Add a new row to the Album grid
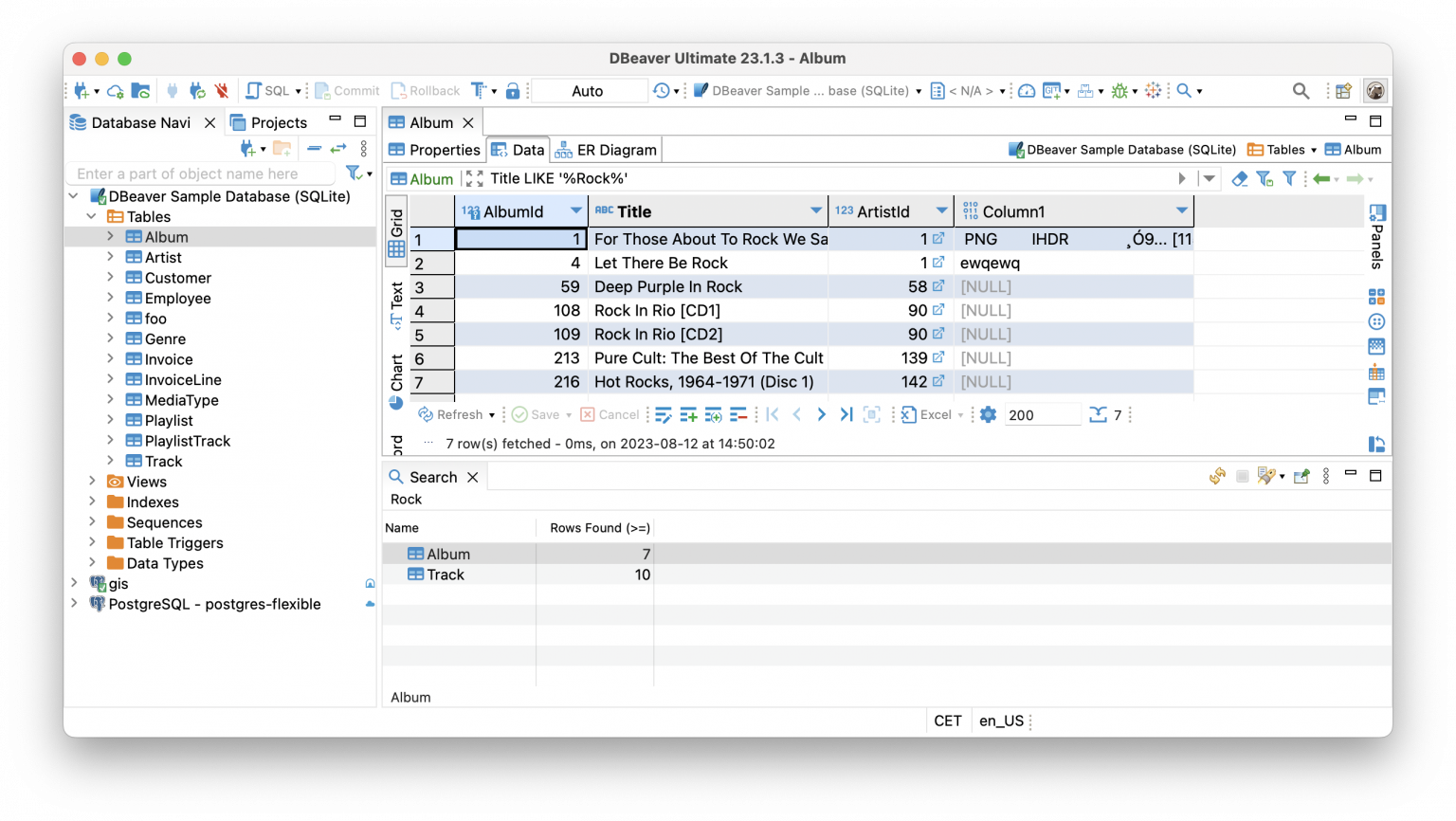 688,414
